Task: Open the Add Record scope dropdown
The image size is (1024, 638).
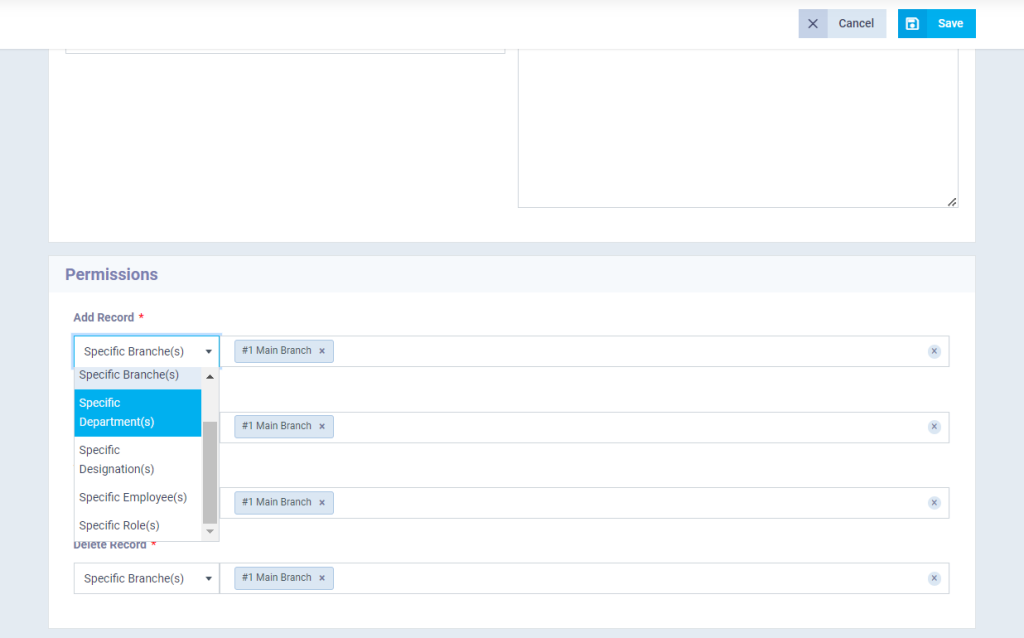Action: tap(146, 351)
